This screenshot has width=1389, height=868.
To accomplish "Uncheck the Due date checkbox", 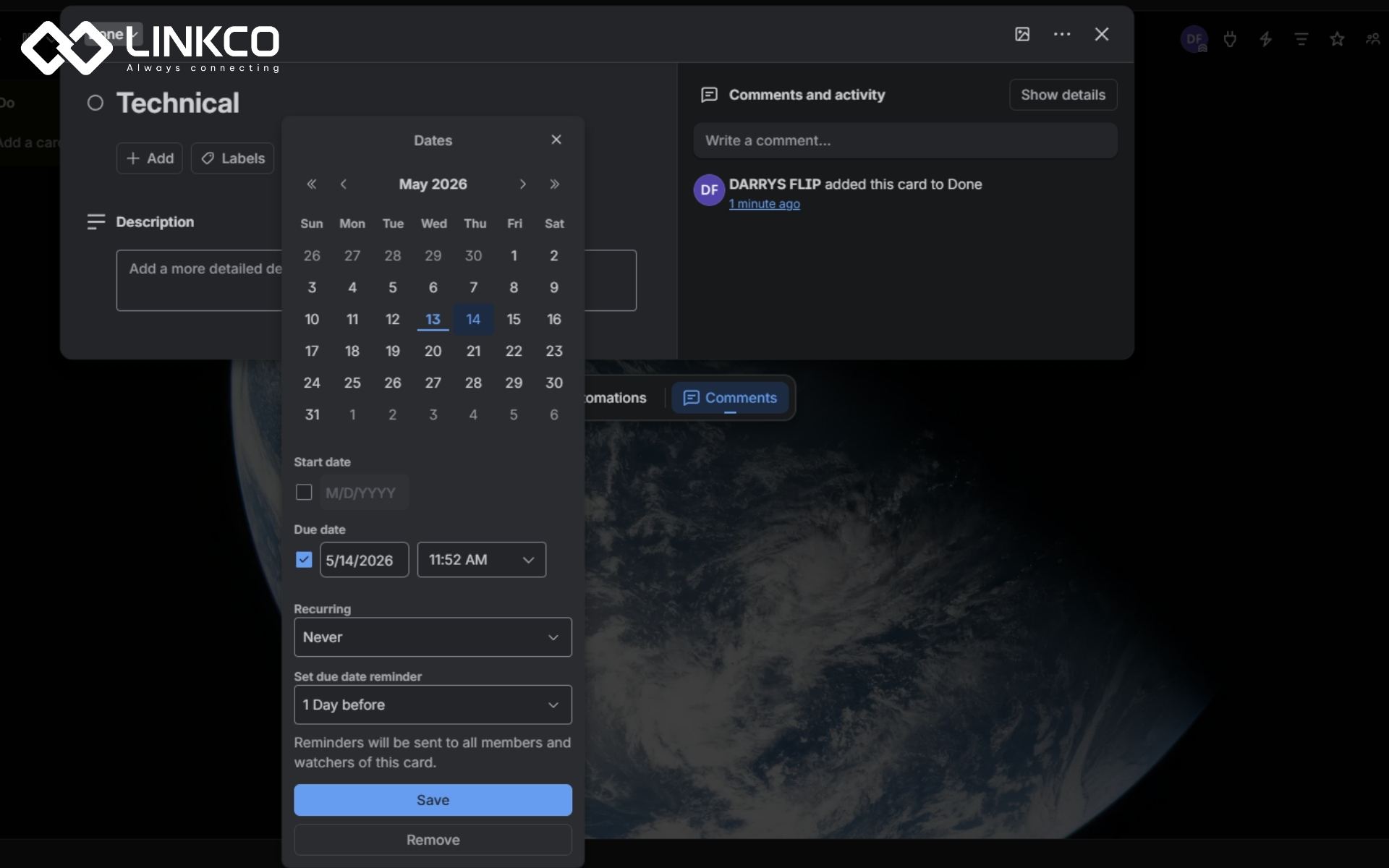I will tap(304, 560).
